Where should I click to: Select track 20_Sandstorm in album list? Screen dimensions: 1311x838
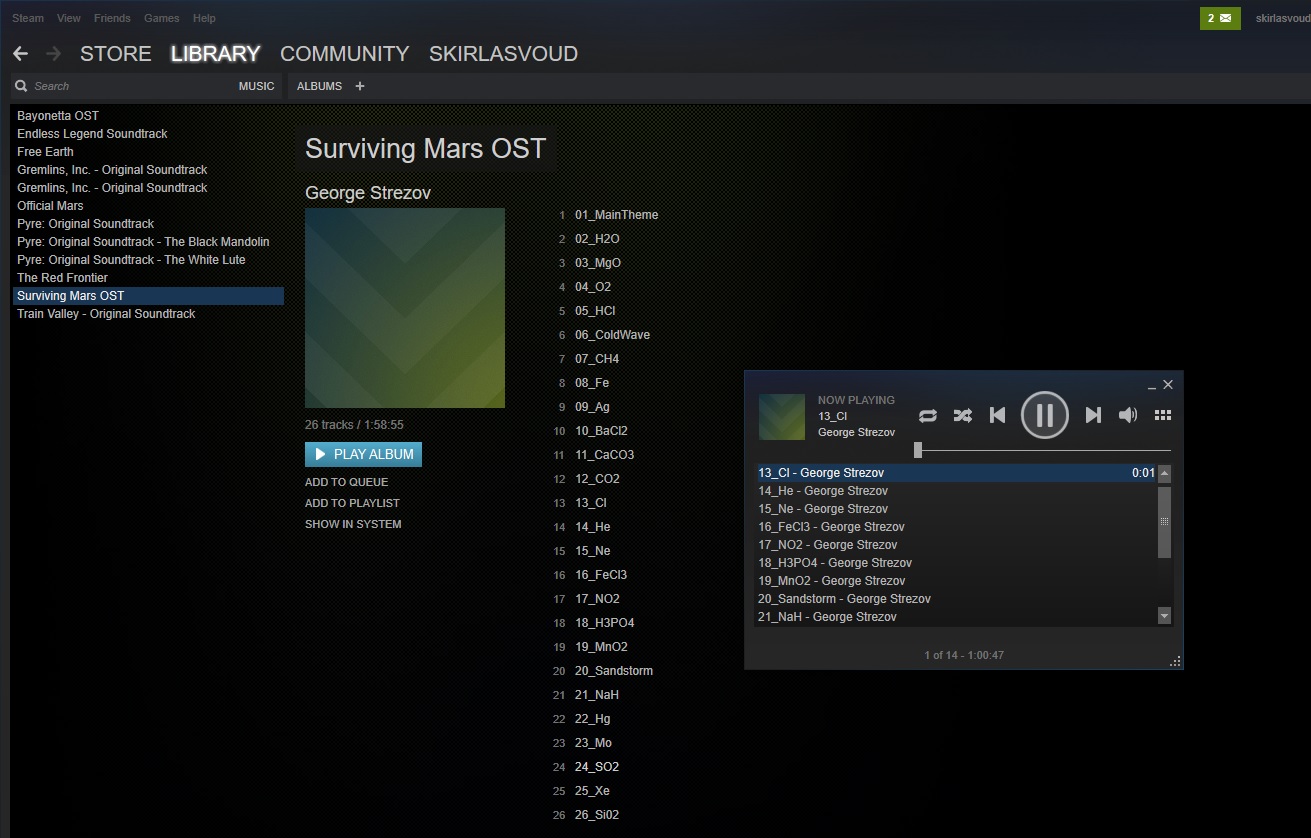pos(614,671)
